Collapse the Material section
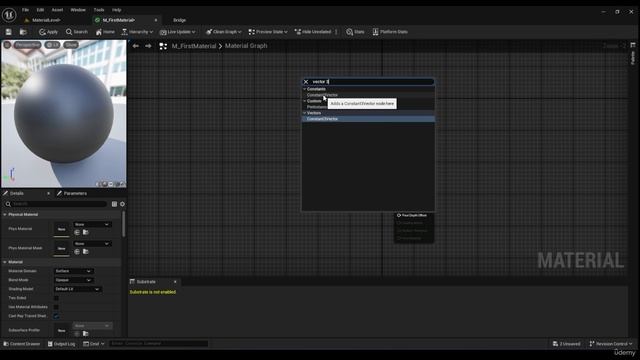This screenshot has height=360, width=640. point(5,262)
